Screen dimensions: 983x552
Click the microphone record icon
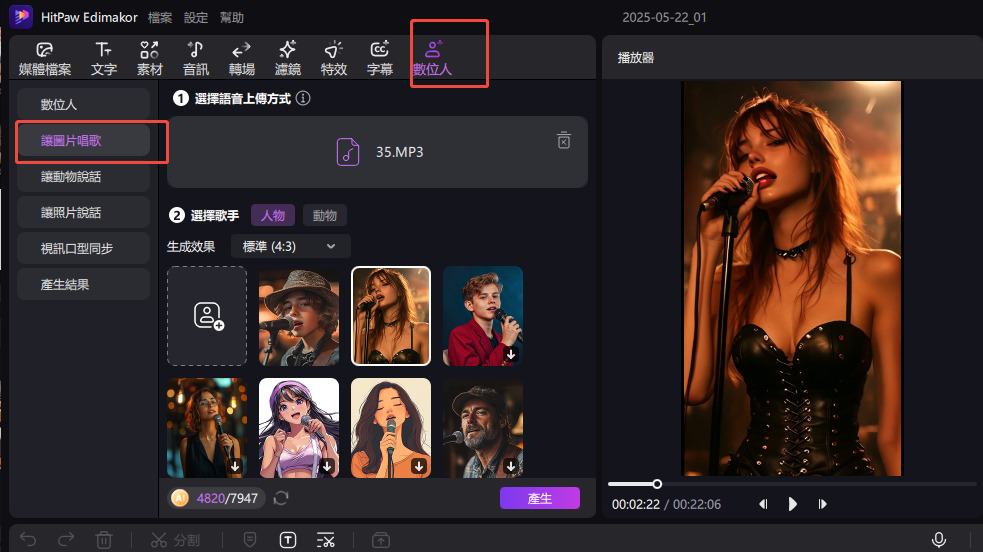click(x=938, y=539)
